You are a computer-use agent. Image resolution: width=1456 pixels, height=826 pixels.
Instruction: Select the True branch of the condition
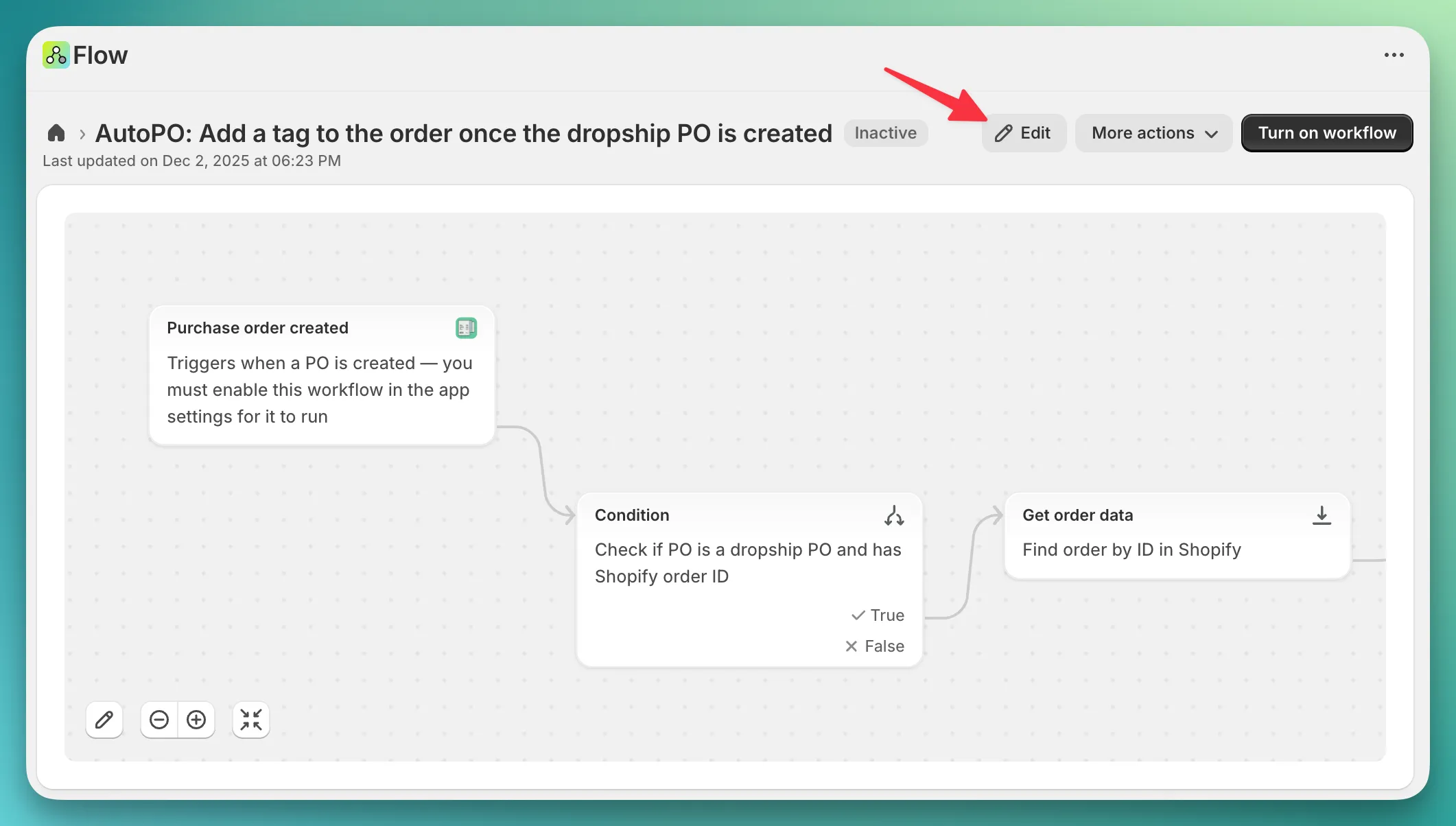pos(878,615)
